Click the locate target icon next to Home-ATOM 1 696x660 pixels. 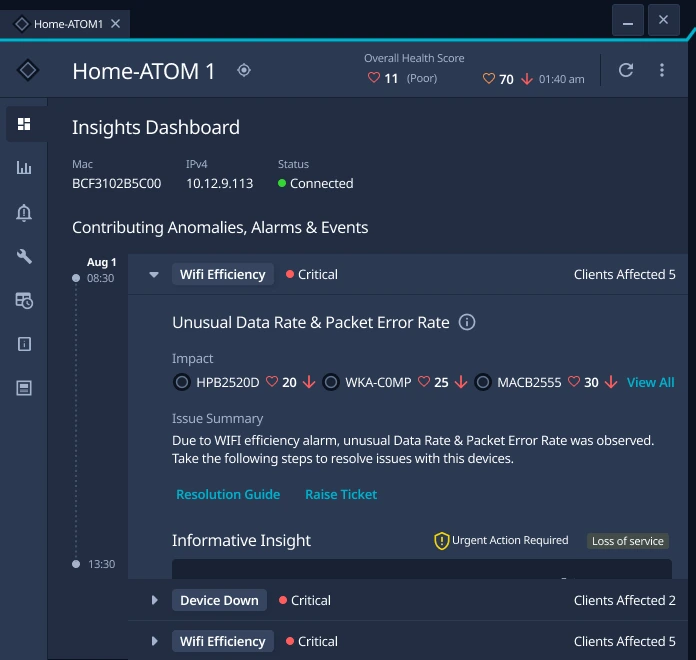pos(244,70)
